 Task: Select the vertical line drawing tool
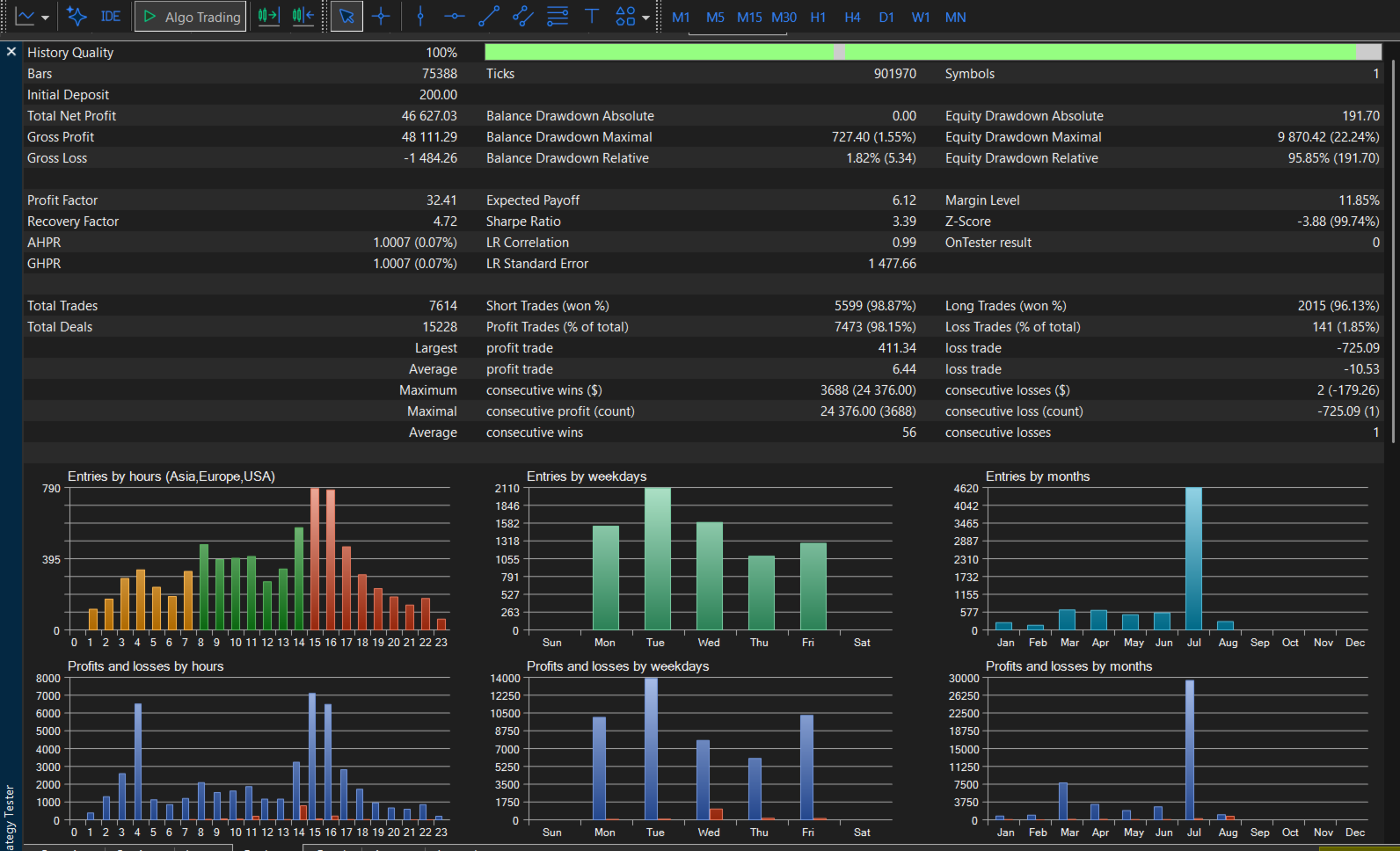tap(420, 17)
